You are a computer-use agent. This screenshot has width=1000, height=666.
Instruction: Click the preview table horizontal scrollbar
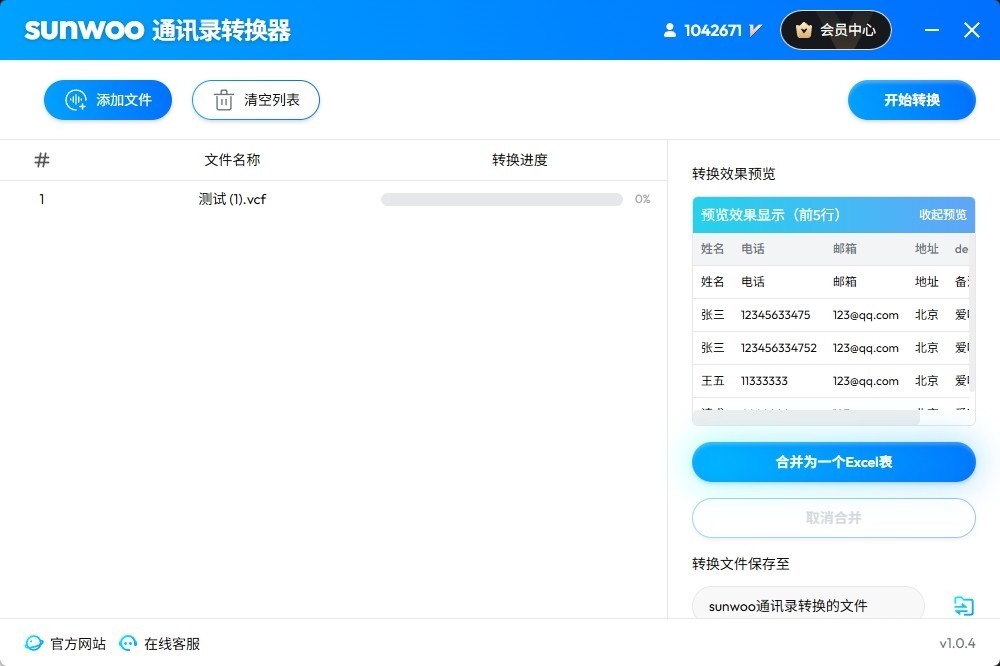coord(806,418)
